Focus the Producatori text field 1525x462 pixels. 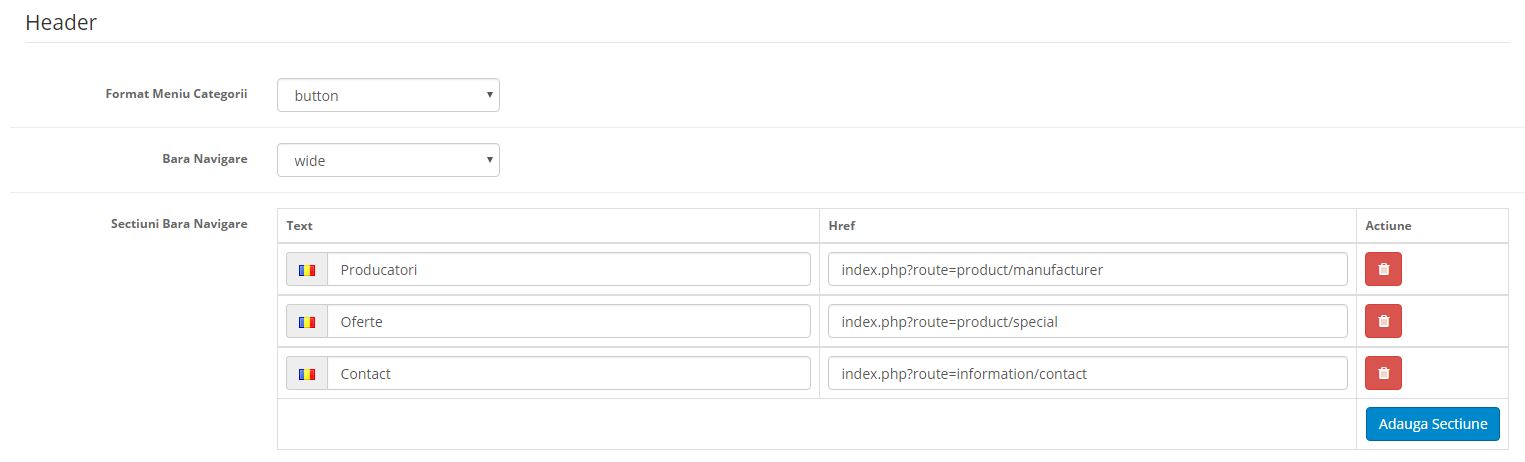pyautogui.click(x=568, y=269)
